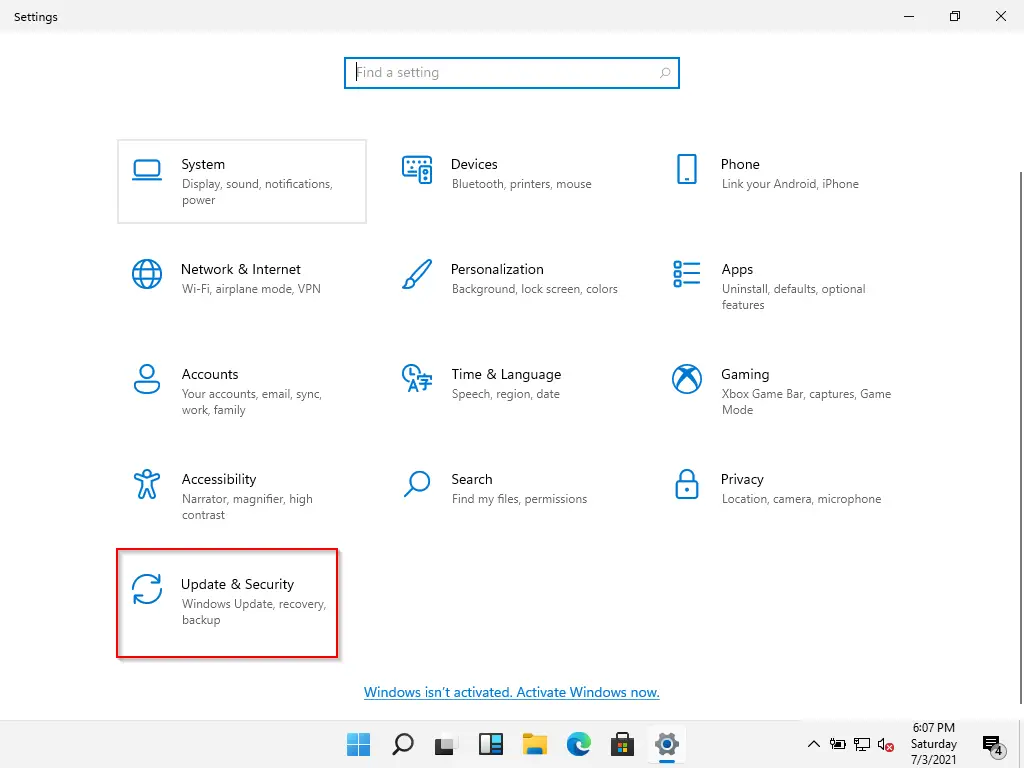Open the notification center icon
1024x768 pixels.
pyautogui.click(x=993, y=744)
